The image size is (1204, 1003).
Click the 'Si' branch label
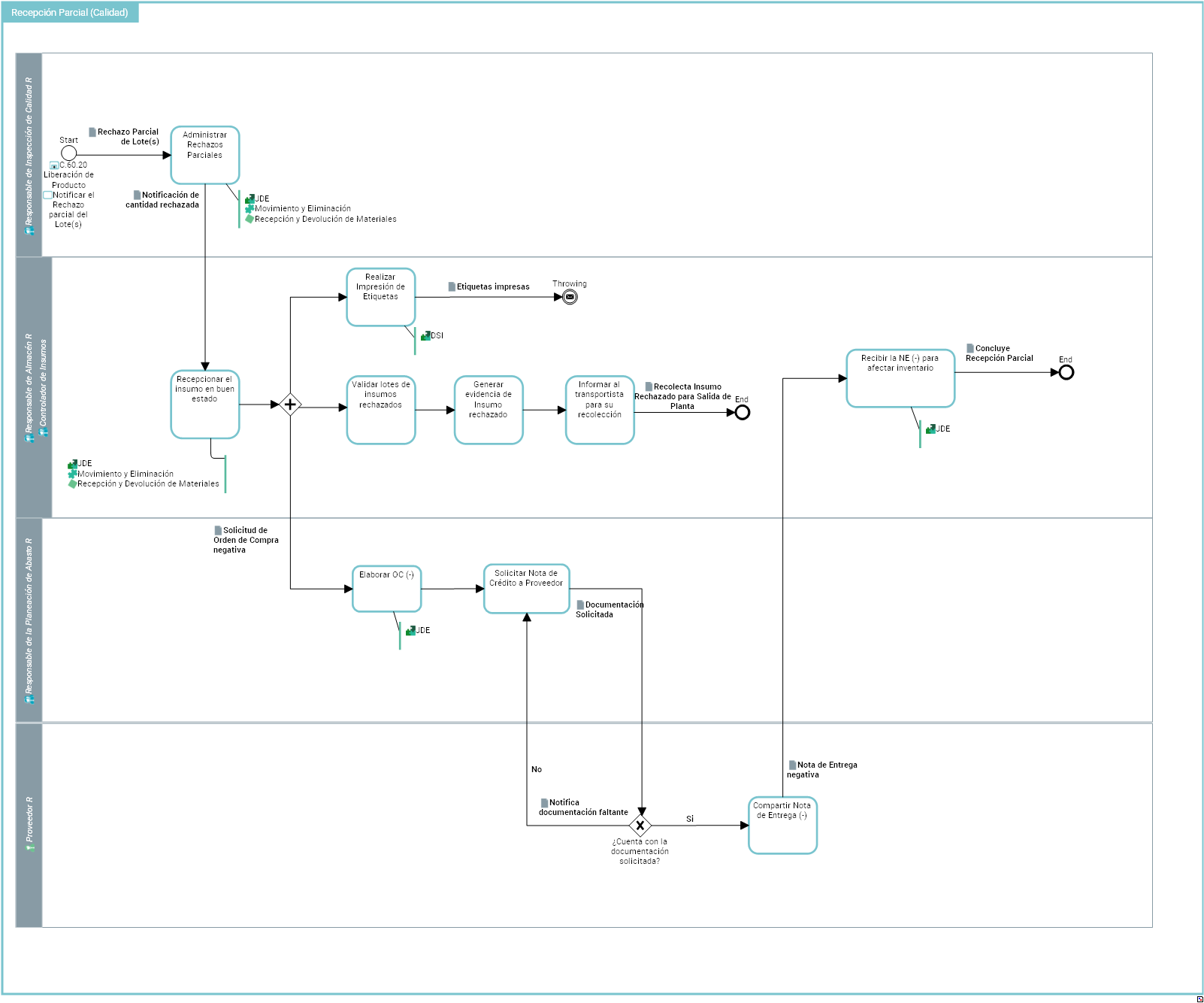tap(690, 819)
